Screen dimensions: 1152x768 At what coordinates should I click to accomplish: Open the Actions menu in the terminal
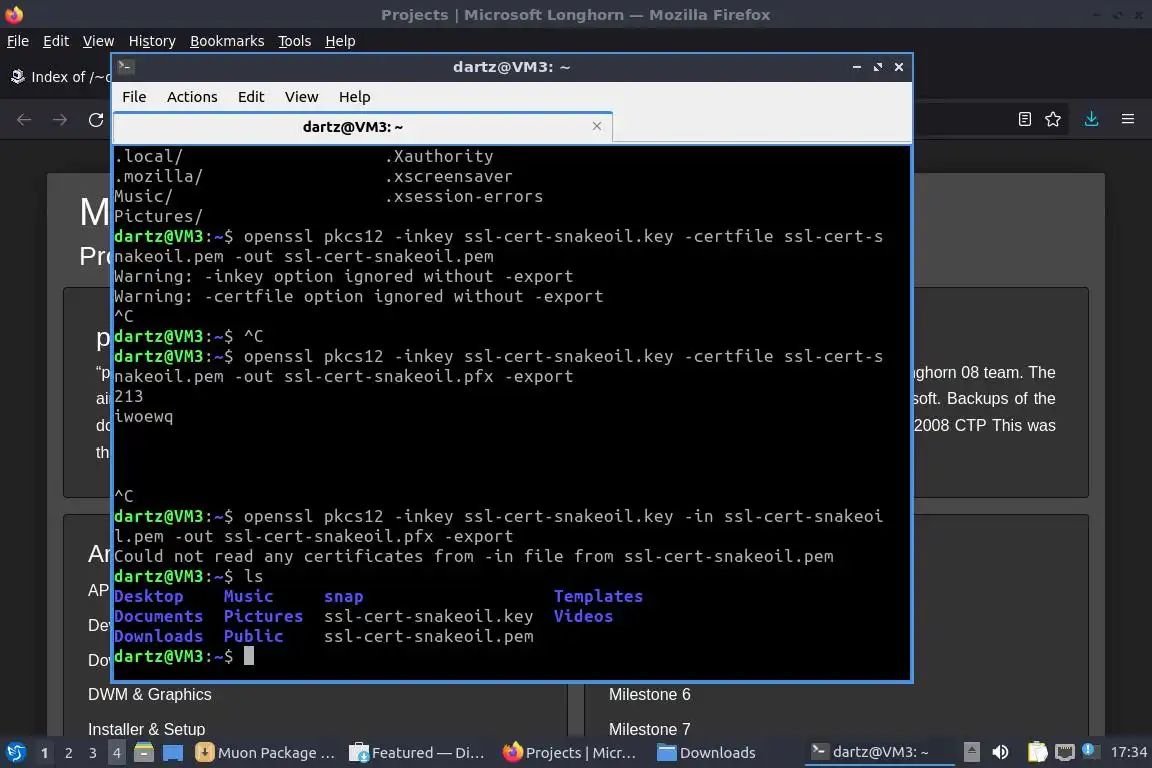tap(192, 97)
